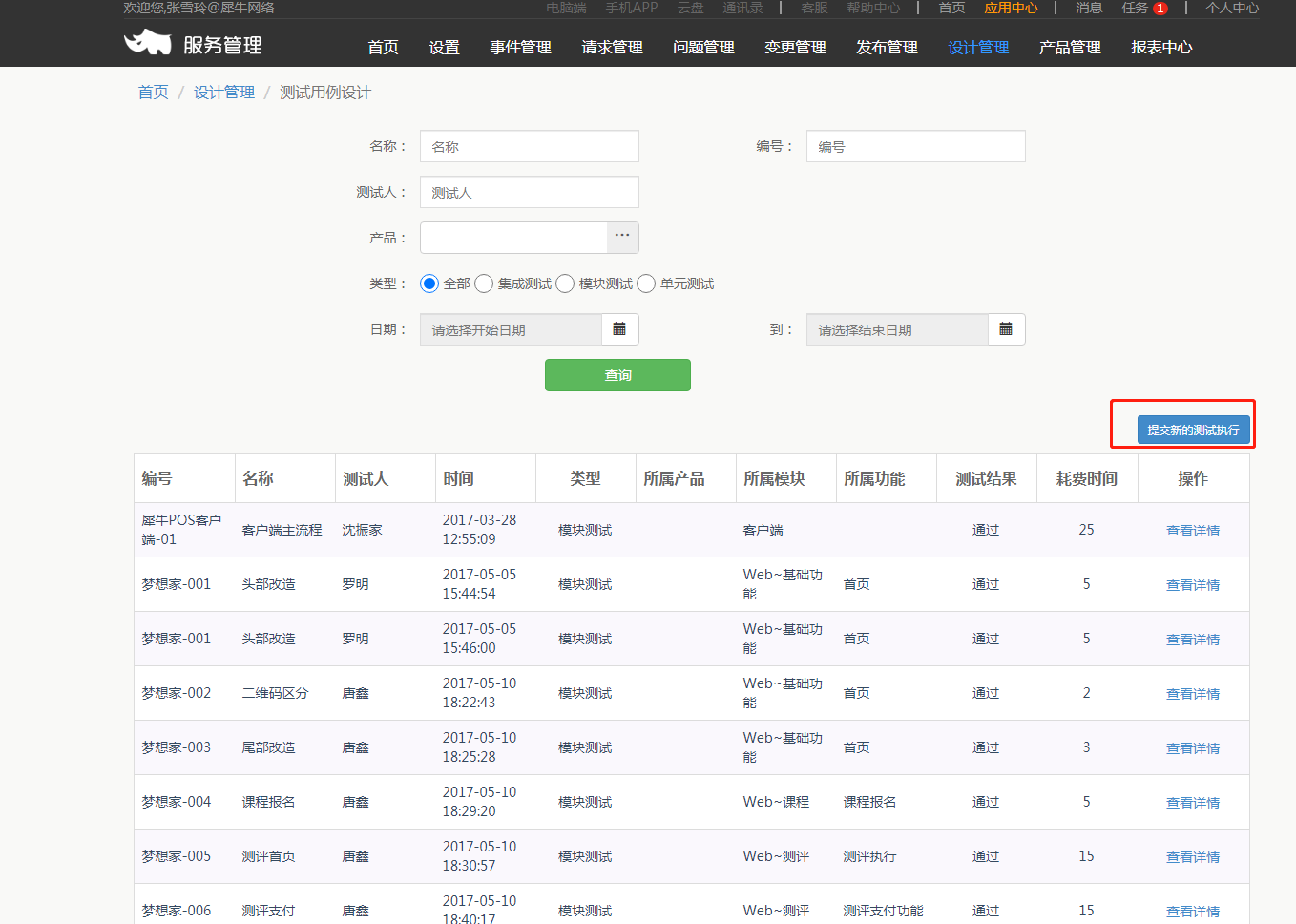
Task: Open the 设置 menu
Action: (444, 47)
